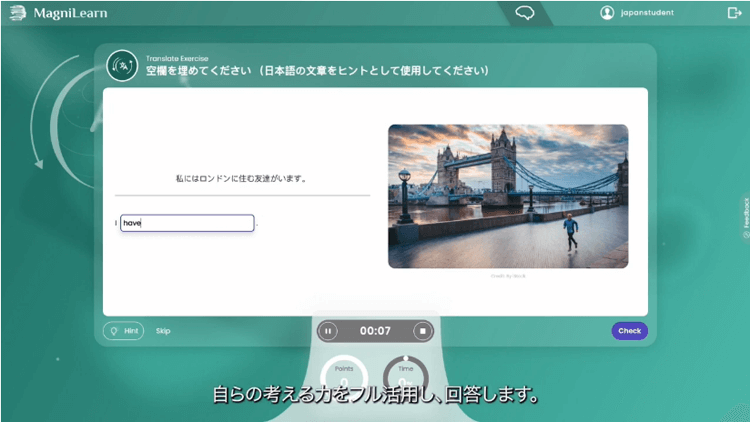Skip this exercise
This screenshot has height=422, width=750.
click(x=163, y=331)
